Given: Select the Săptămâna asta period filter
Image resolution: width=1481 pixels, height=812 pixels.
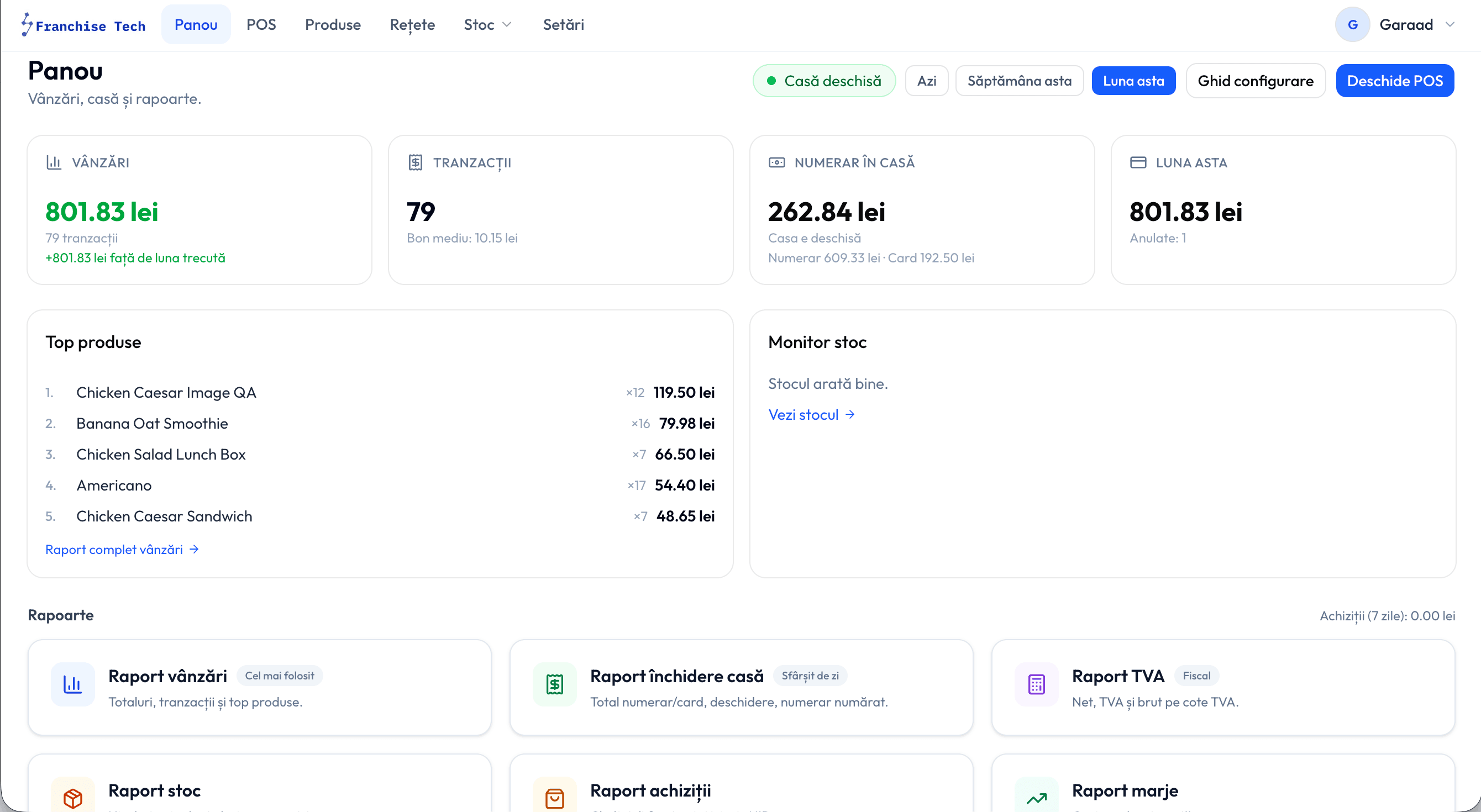Looking at the screenshot, I should [1019, 81].
